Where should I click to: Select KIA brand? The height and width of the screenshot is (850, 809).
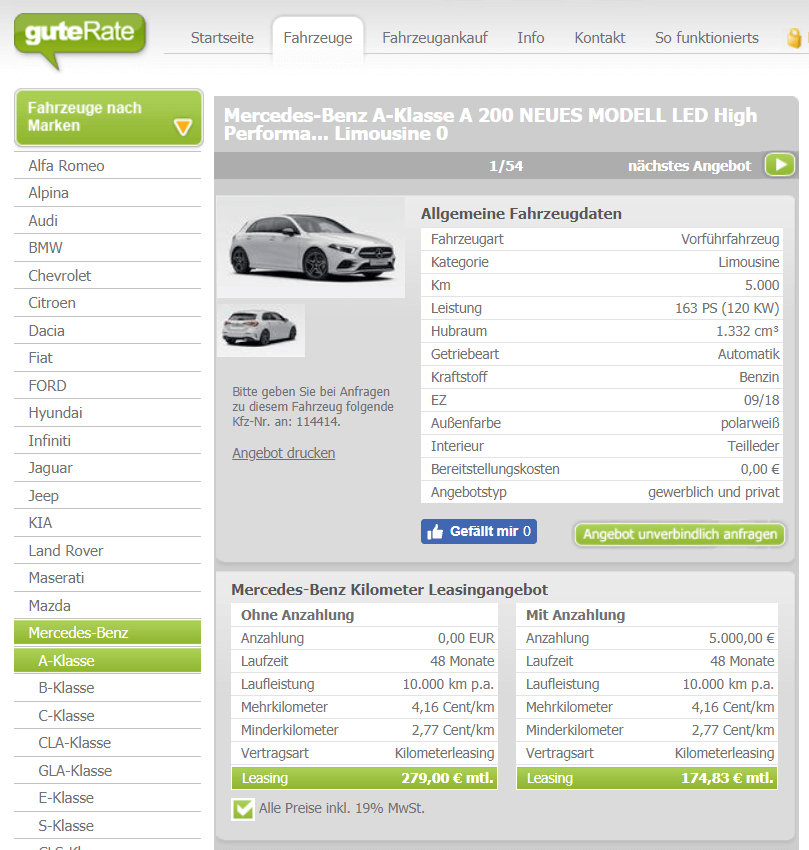107,523
